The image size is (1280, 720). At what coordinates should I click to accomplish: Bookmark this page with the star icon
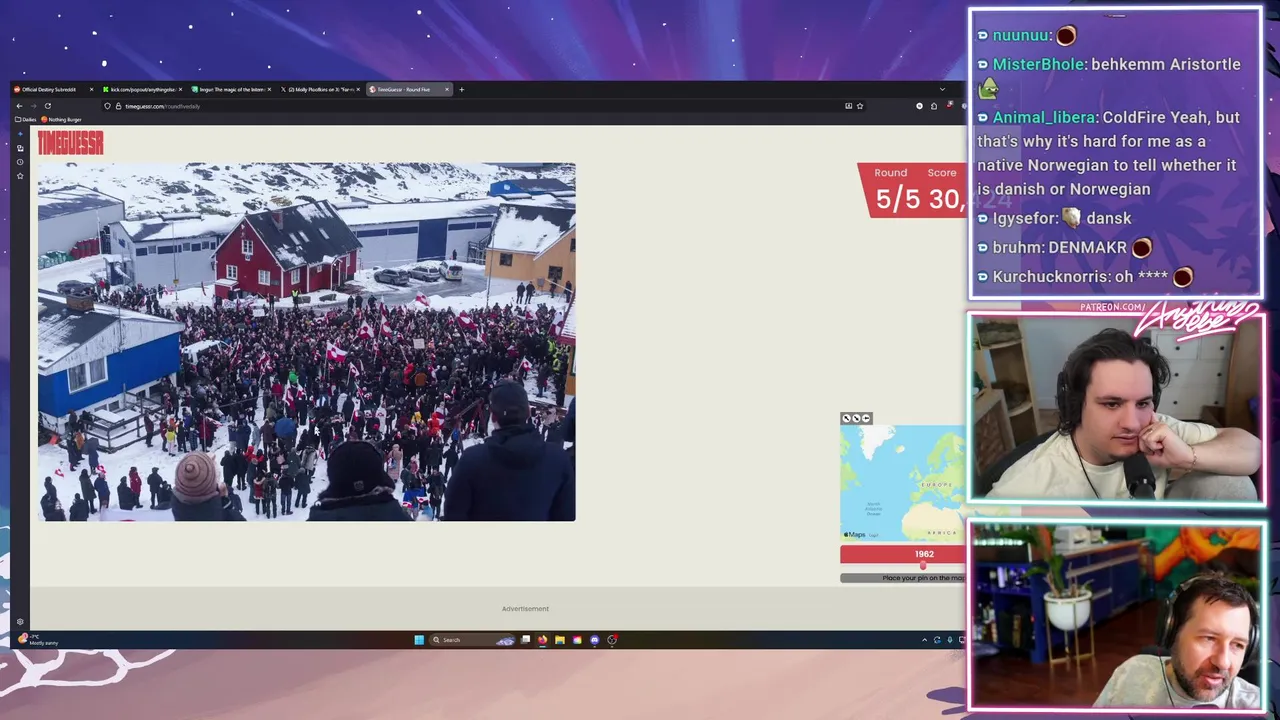[860, 106]
